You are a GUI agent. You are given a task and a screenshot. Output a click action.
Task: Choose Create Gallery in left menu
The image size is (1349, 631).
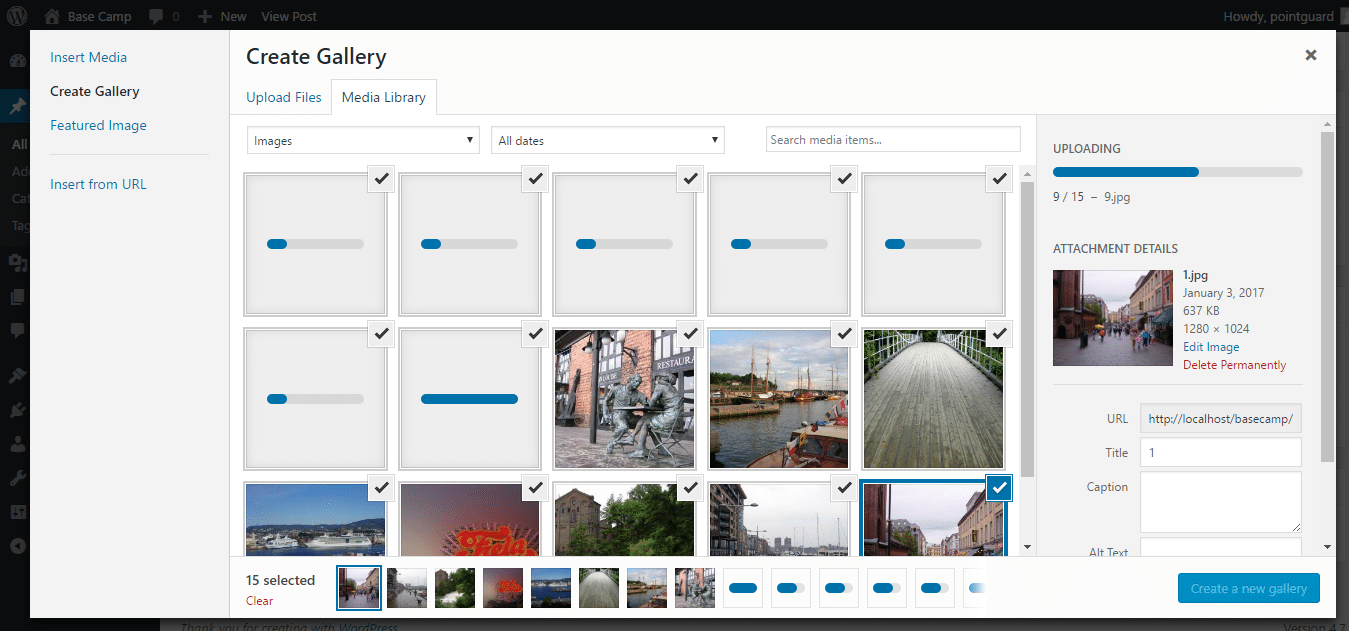pyautogui.click(x=95, y=91)
